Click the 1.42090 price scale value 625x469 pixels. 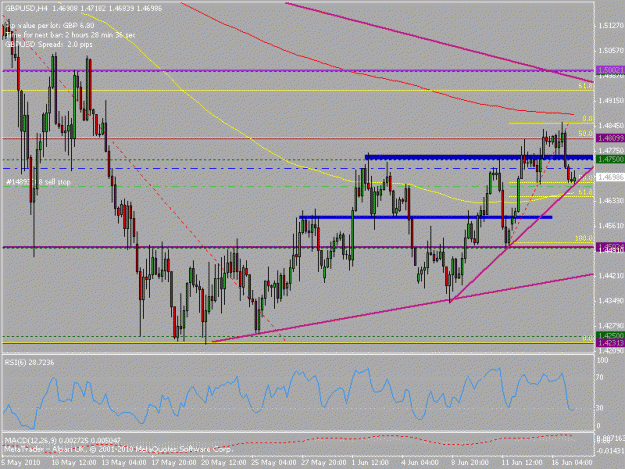coord(611,351)
